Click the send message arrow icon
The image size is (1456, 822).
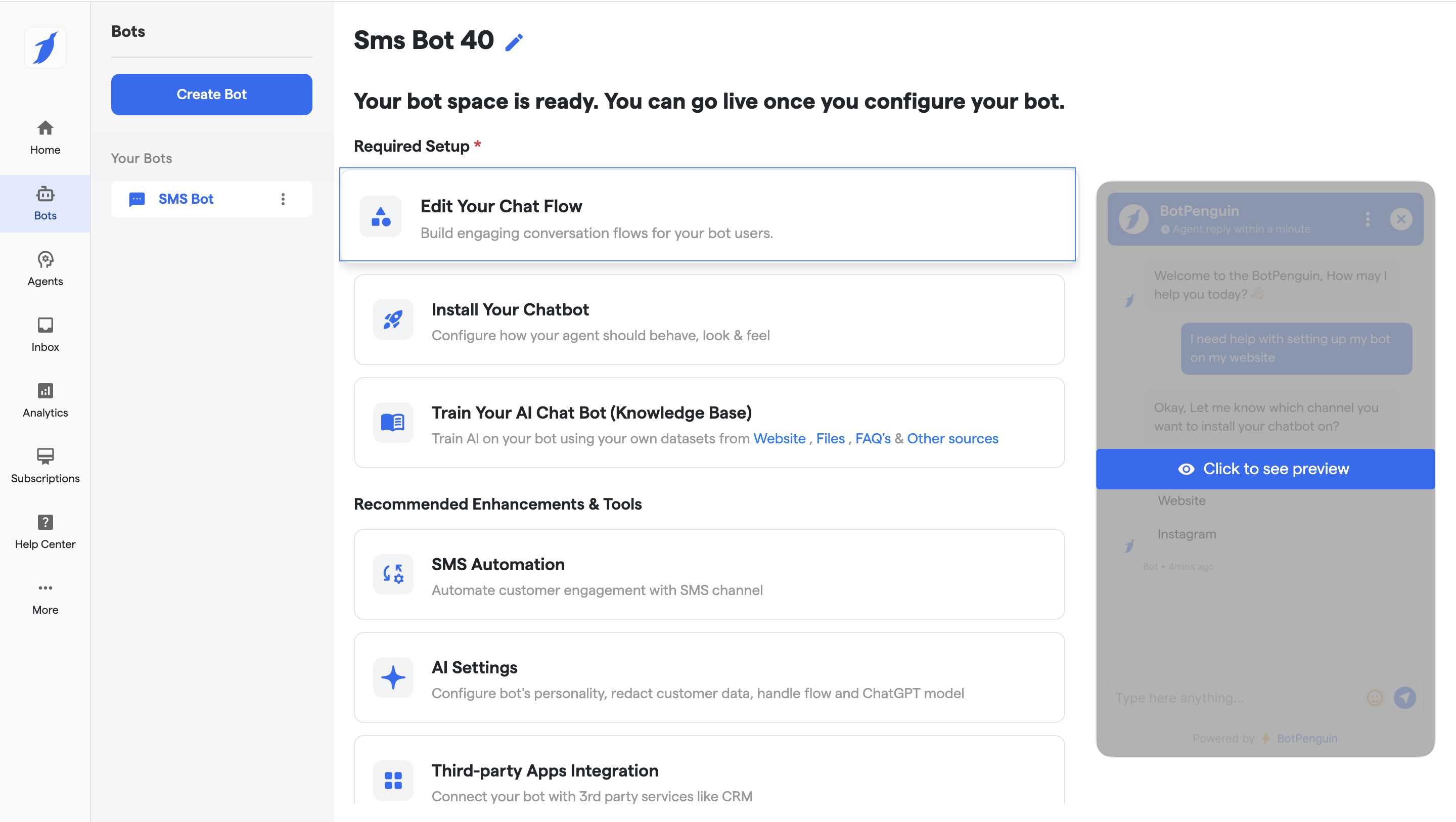[x=1404, y=698]
